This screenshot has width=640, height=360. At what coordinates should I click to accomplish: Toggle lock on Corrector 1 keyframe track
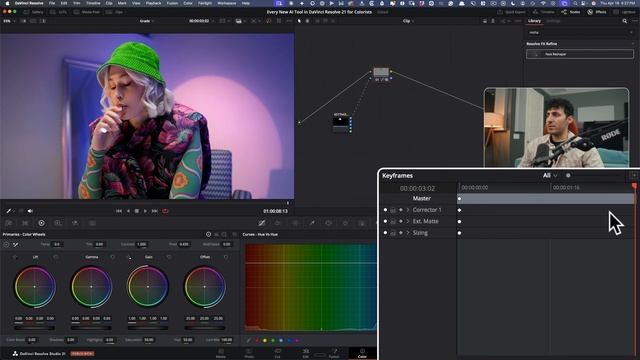pyautogui.click(x=393, y=210)
